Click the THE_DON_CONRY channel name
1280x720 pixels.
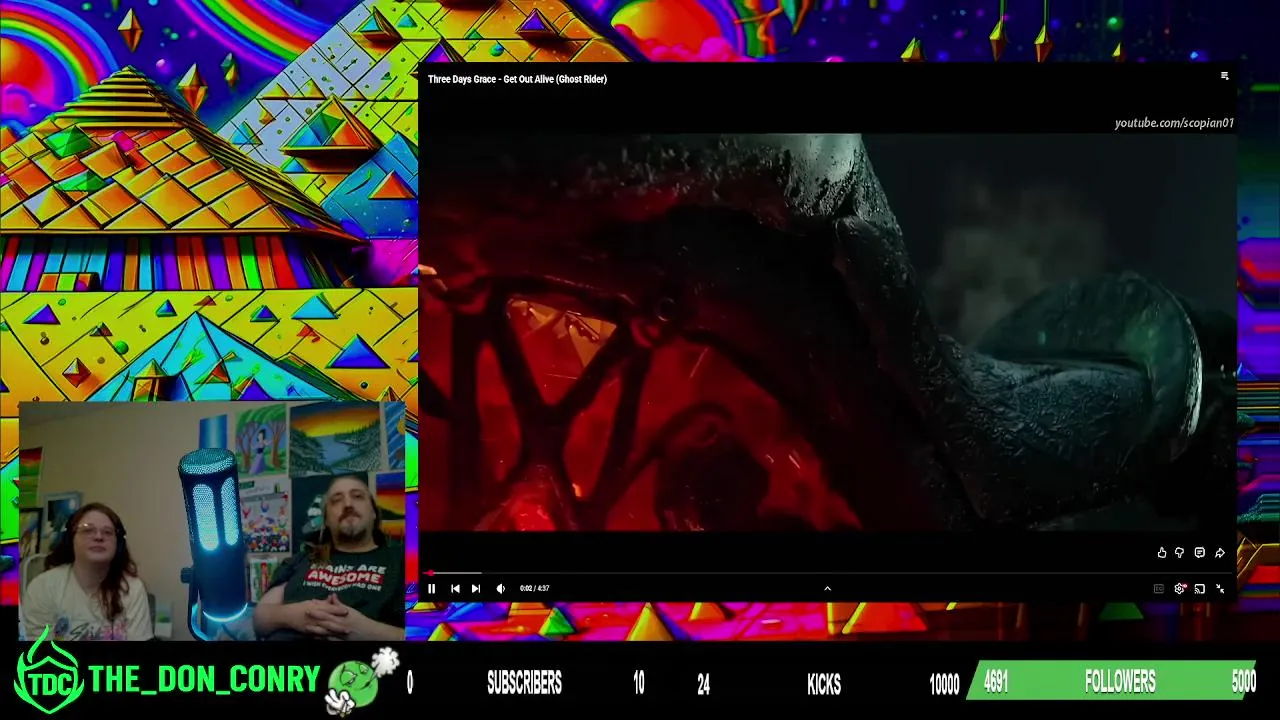(204, 680)
